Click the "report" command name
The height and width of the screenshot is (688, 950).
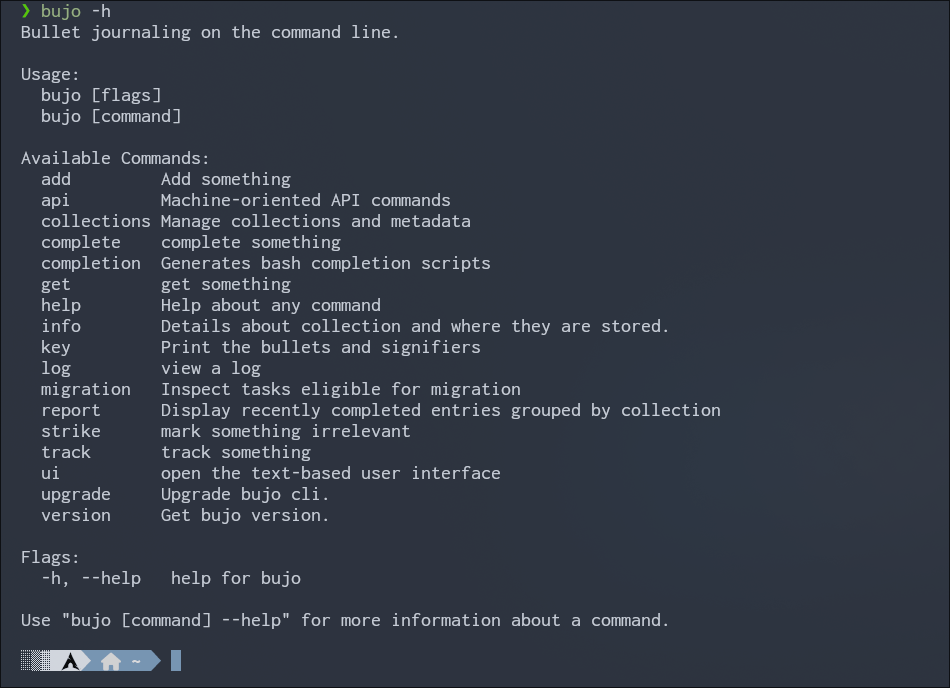(71, 410)
